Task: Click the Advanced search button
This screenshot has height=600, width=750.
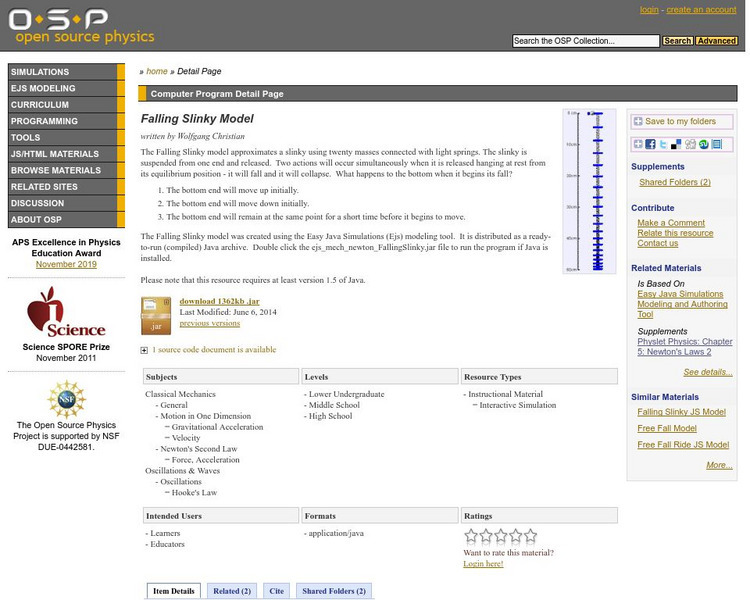Action: pyautogui.click(x=717, y=41)
